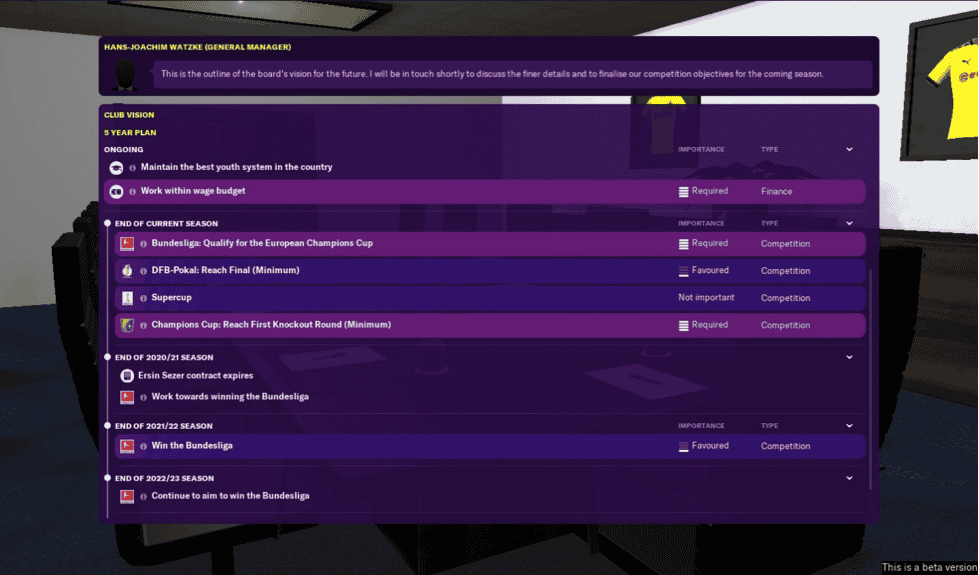The image size is (979, 575).
Task: Click Finance type on wage budget row
Action: point(776,192)
